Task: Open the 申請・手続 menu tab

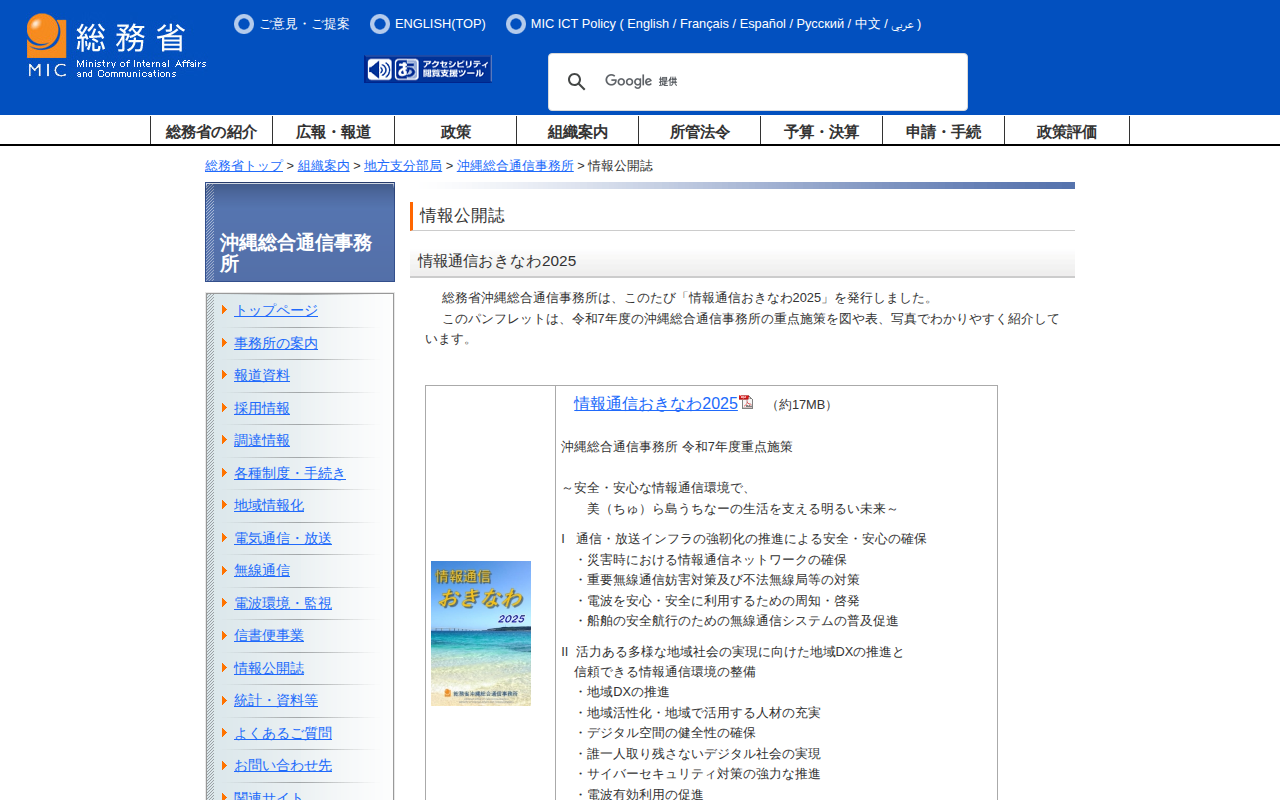Action: (943, 131)
